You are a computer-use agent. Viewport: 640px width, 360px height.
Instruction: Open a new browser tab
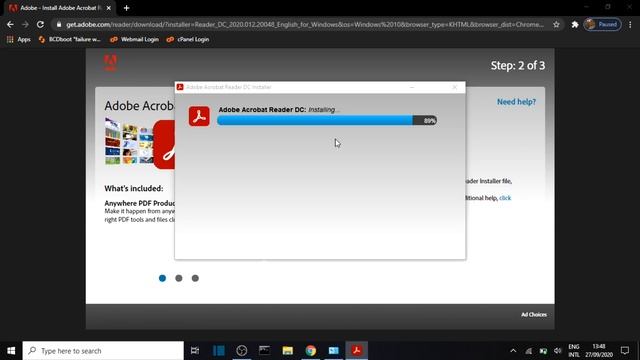tap(126, 8)
